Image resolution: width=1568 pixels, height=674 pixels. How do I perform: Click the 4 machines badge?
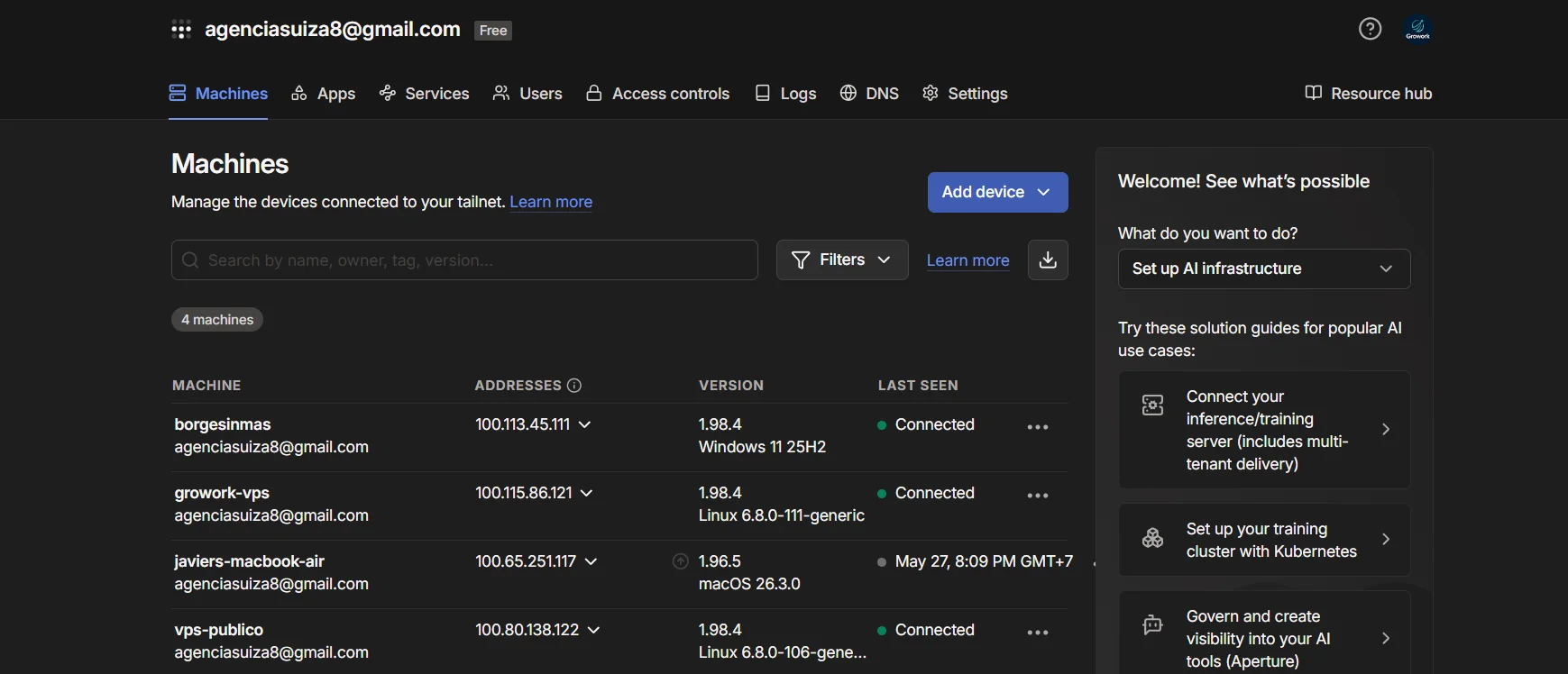click(x=217, y=320)
